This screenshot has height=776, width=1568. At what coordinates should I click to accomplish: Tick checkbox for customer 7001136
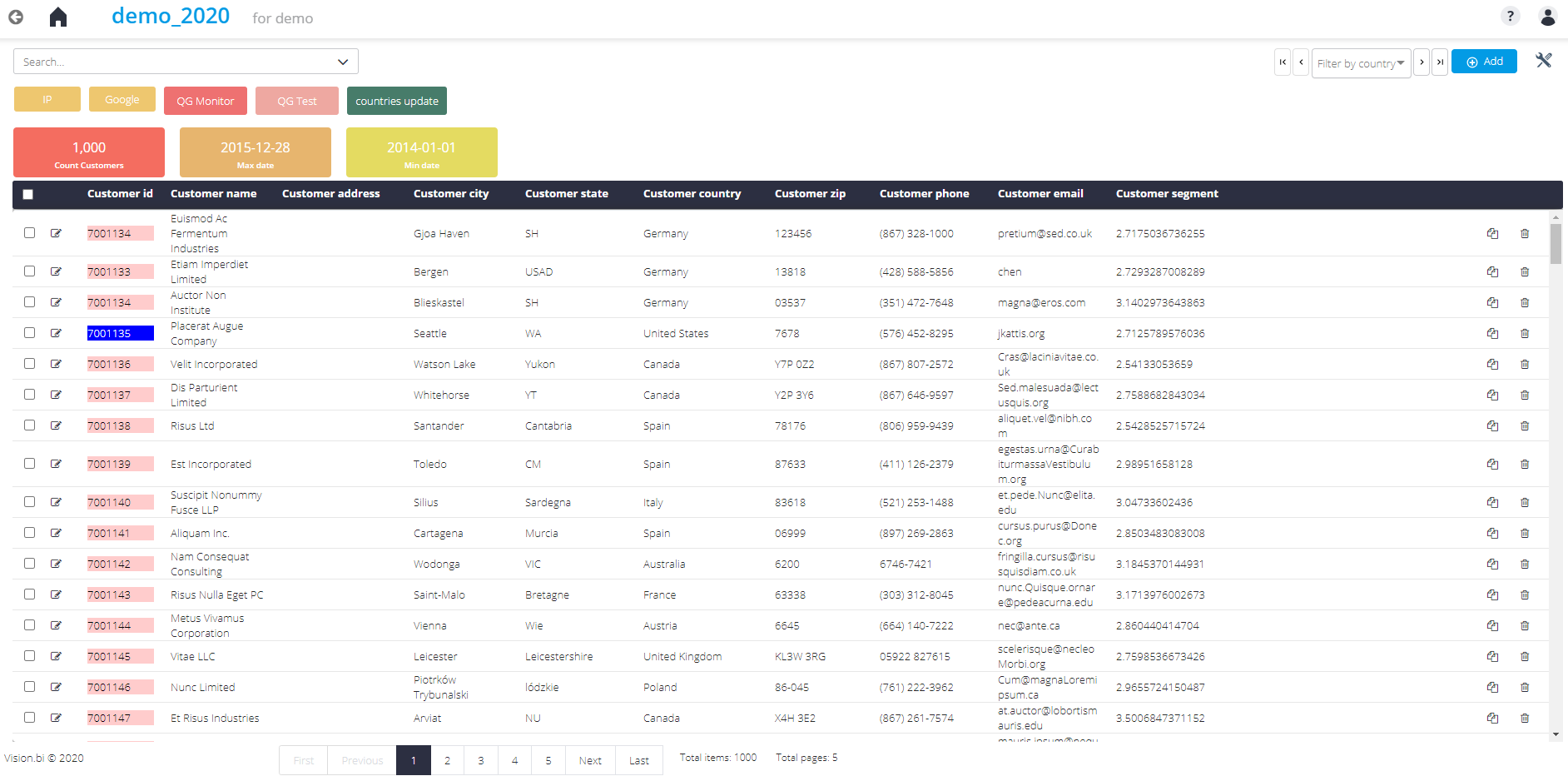click(29, 363)
